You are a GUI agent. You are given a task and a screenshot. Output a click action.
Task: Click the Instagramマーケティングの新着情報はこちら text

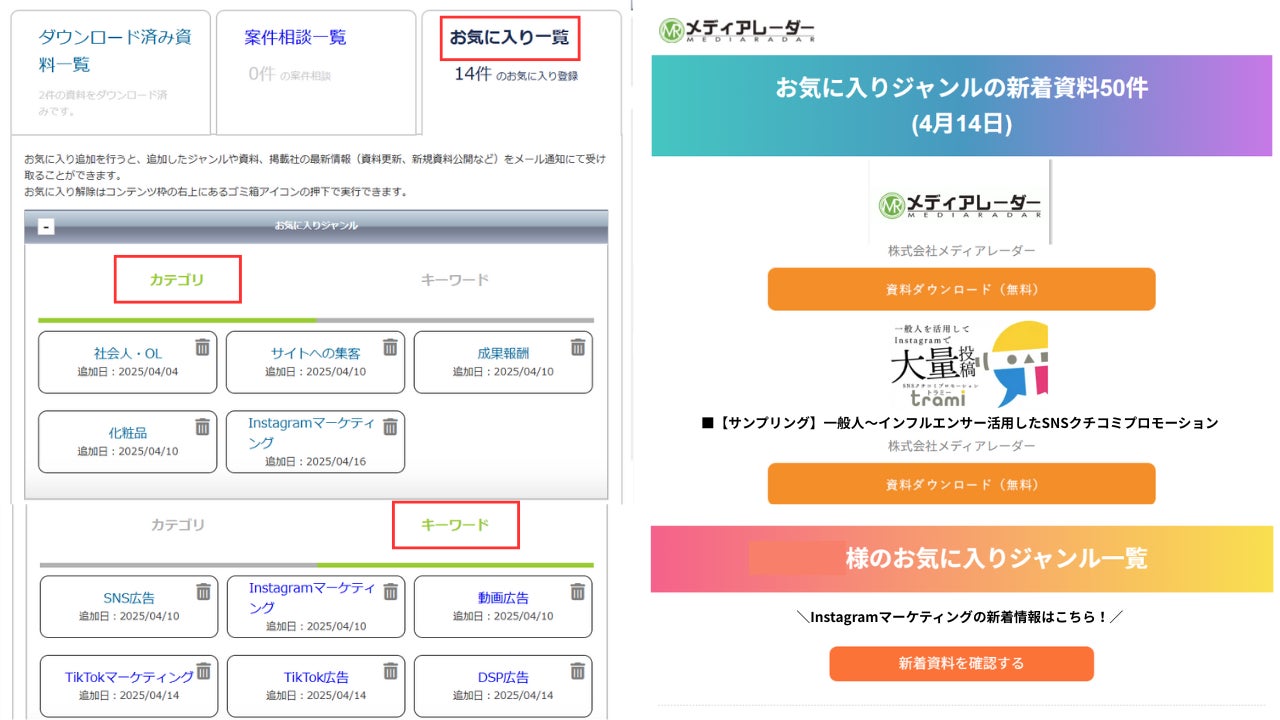coord(961,617)
